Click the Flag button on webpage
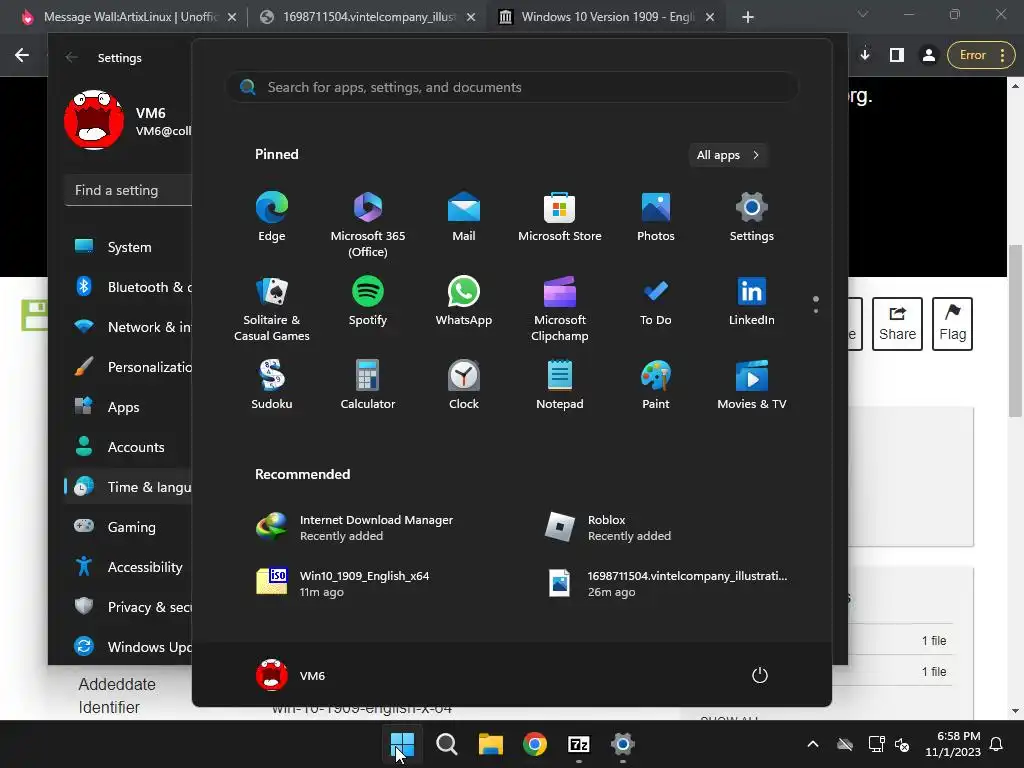This screenshot has height=768, width=1024. [952, 324]
